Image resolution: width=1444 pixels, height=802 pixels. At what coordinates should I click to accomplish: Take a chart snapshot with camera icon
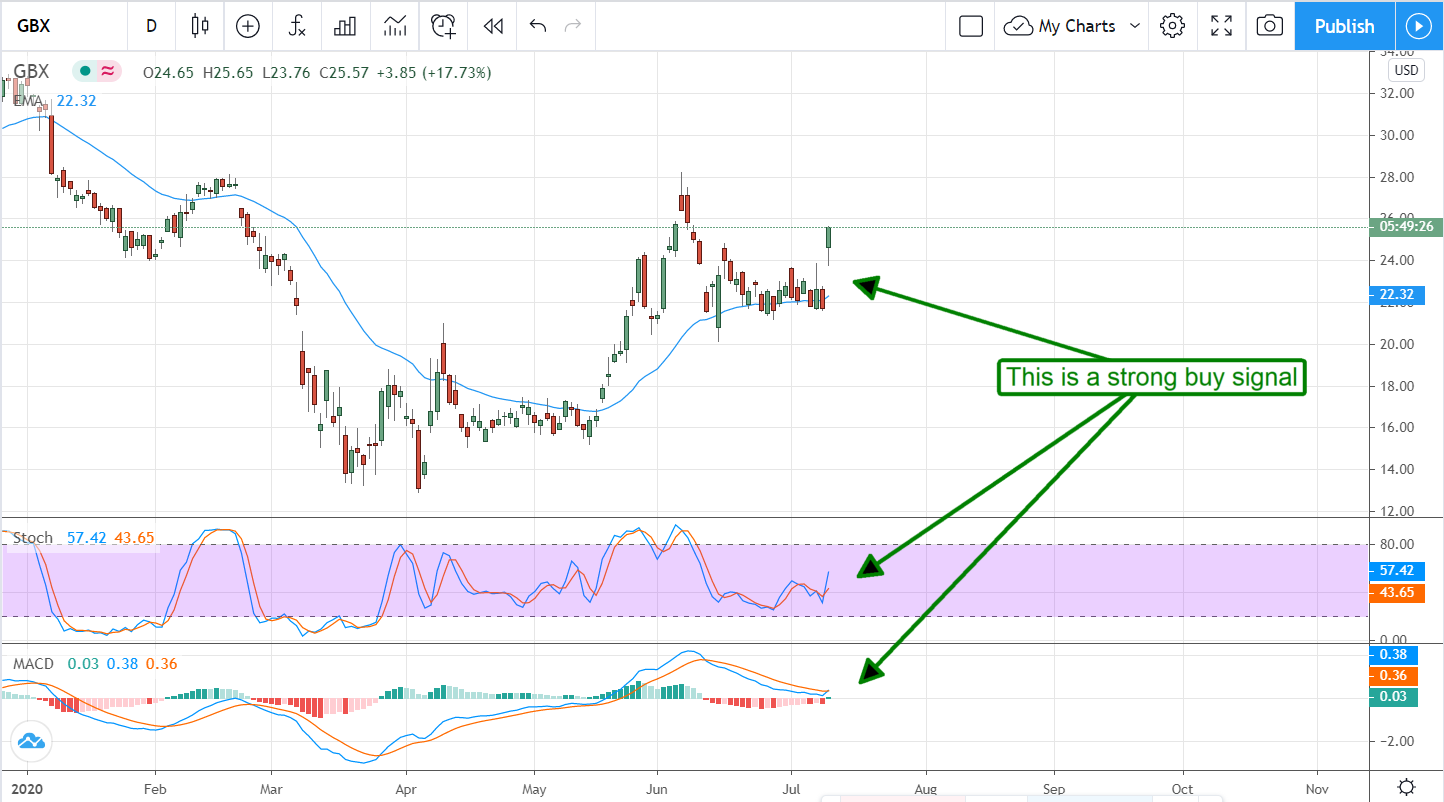1269,26
